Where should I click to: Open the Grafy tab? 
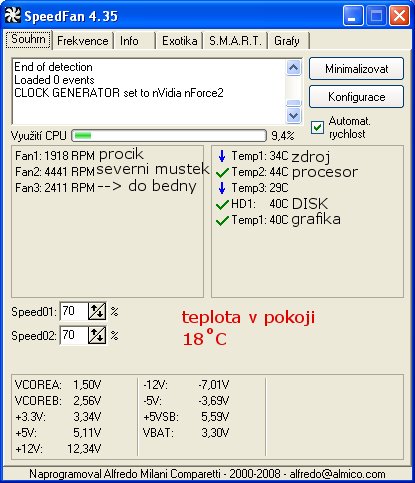(x=287, y=41)
